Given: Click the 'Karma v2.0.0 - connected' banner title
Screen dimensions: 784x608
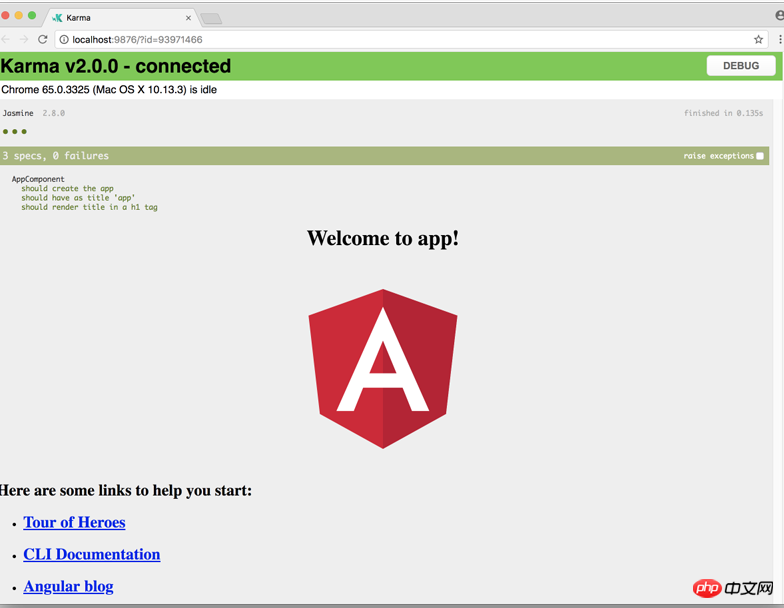Looking at the screenshot, I should tap(116, 66).
